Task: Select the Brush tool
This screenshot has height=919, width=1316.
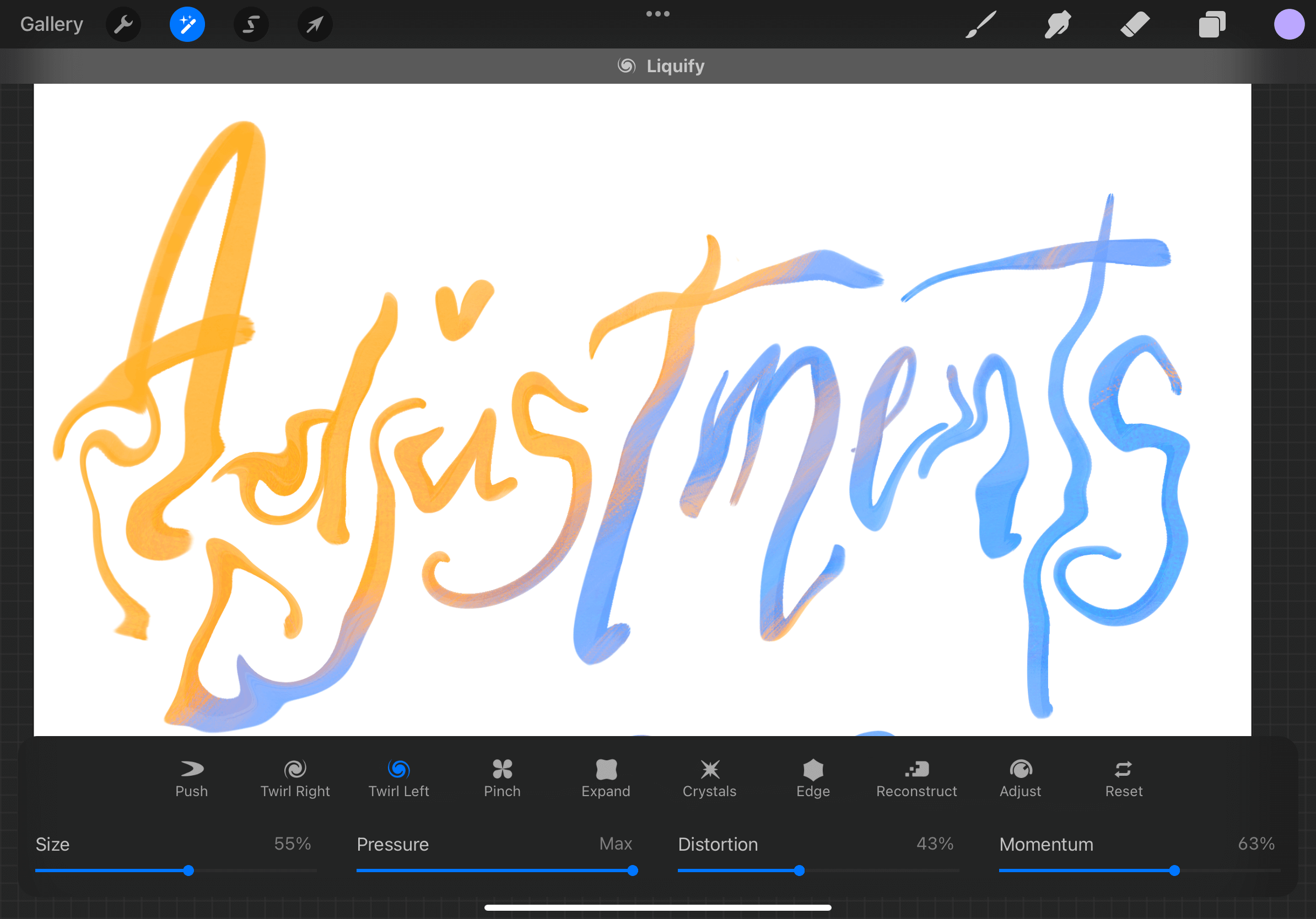Action: coord(981,25)
